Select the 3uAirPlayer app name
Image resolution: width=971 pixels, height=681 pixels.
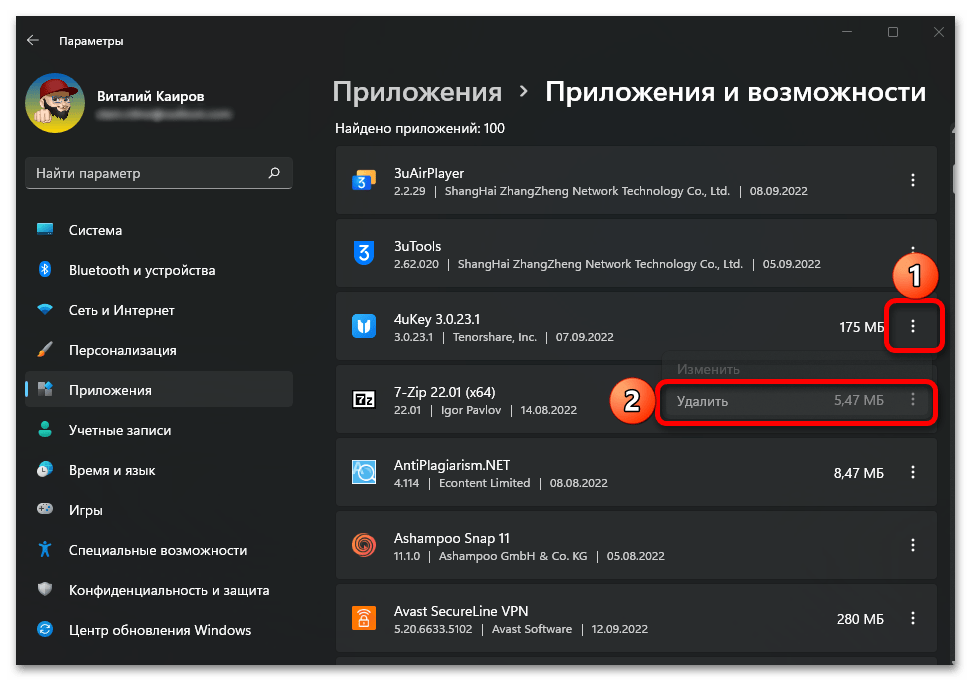[429, 173]
